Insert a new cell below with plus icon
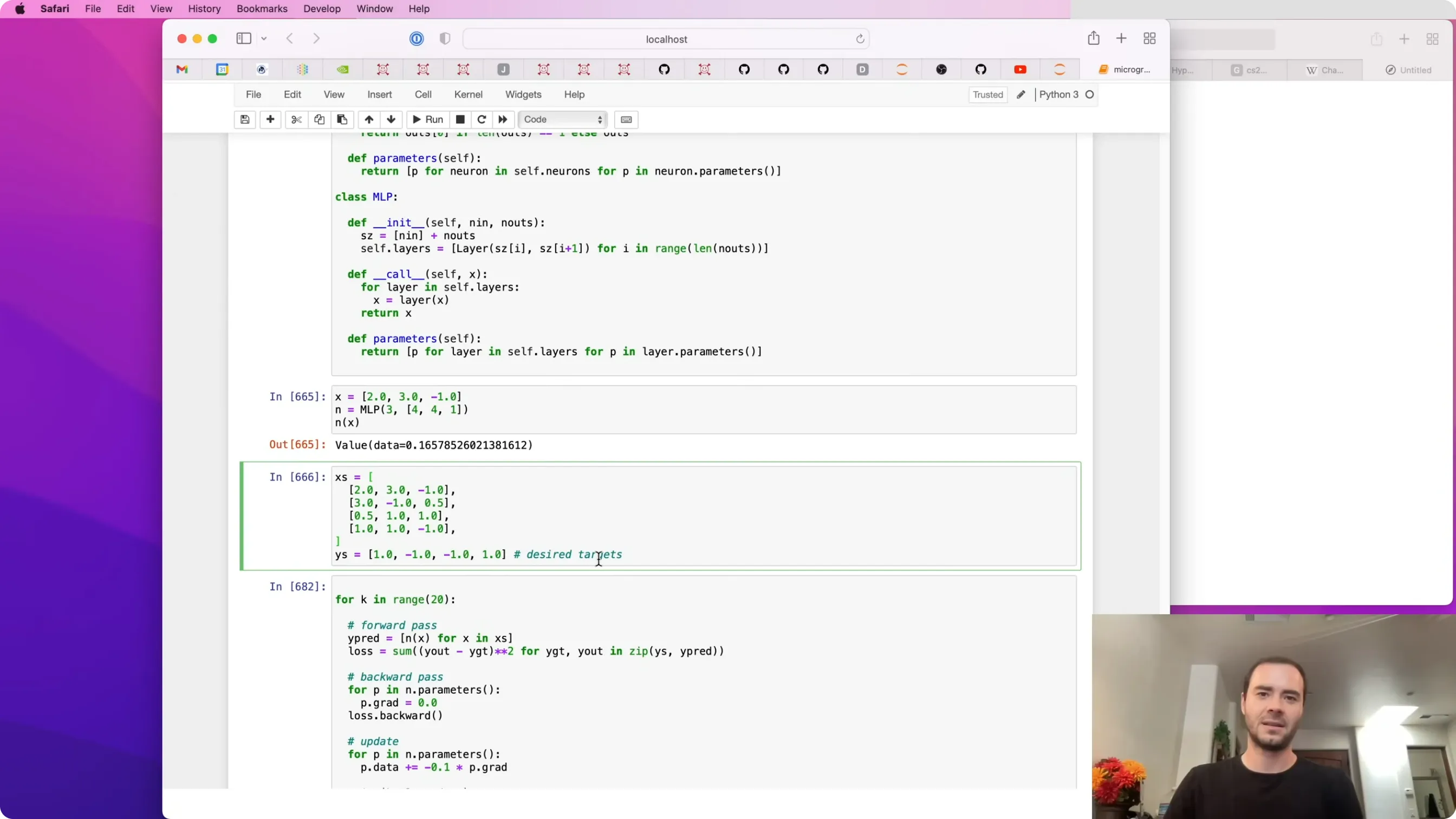 tap(270, 119)
